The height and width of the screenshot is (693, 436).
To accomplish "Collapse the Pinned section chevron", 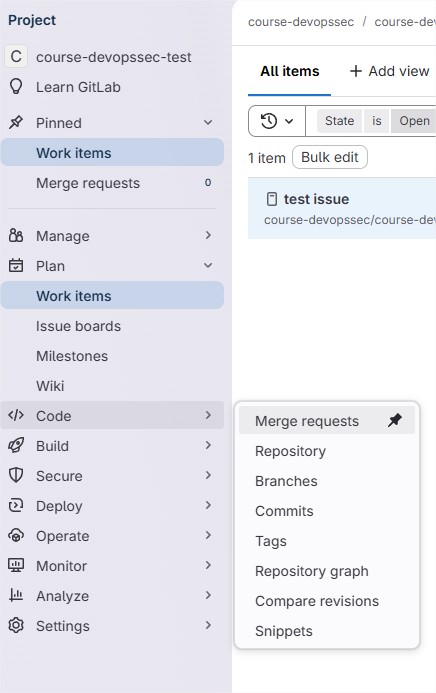I will pos(208,122).
